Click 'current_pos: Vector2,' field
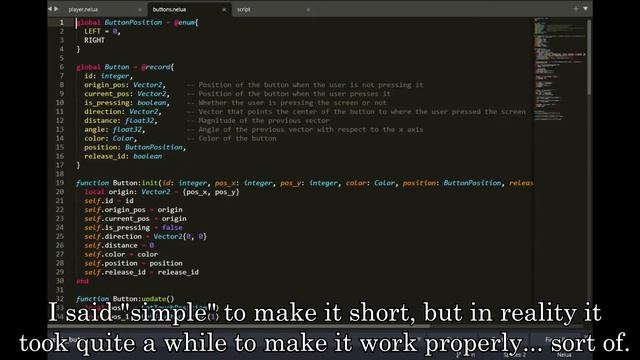The height and width of the screenshot is (360, 640). coord(127,94)
